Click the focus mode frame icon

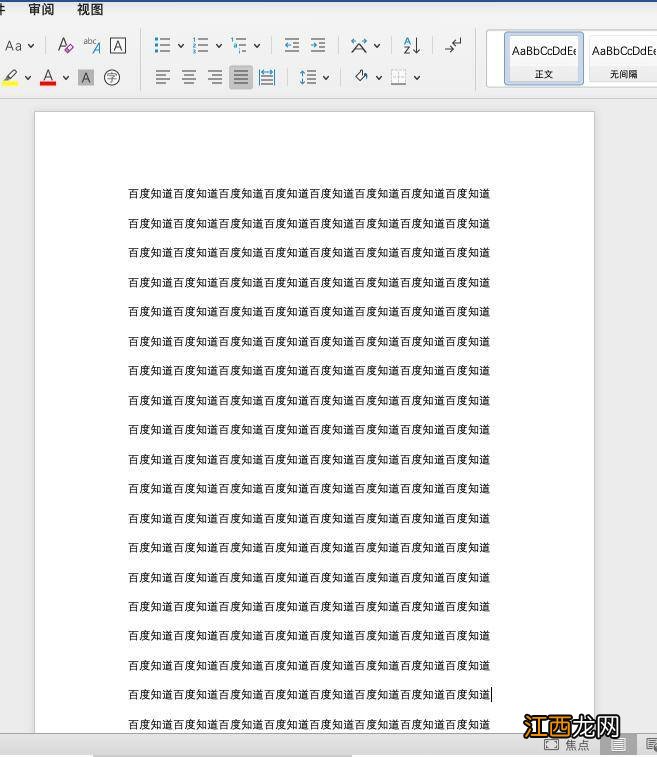tap(551, 745)
